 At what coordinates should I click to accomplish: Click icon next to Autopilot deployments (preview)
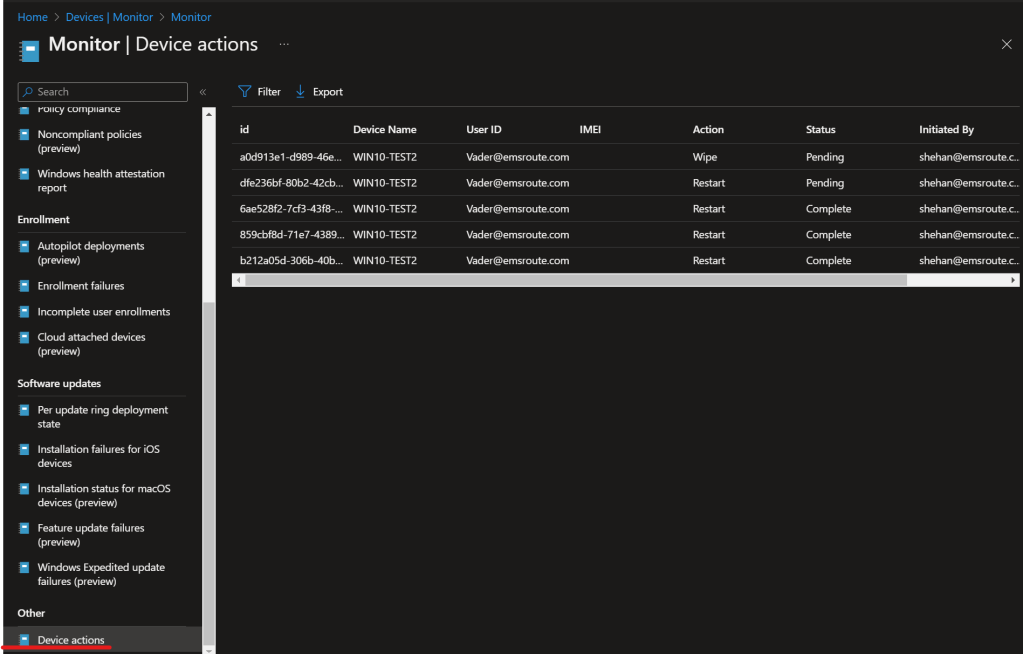(x=25, y=246)
